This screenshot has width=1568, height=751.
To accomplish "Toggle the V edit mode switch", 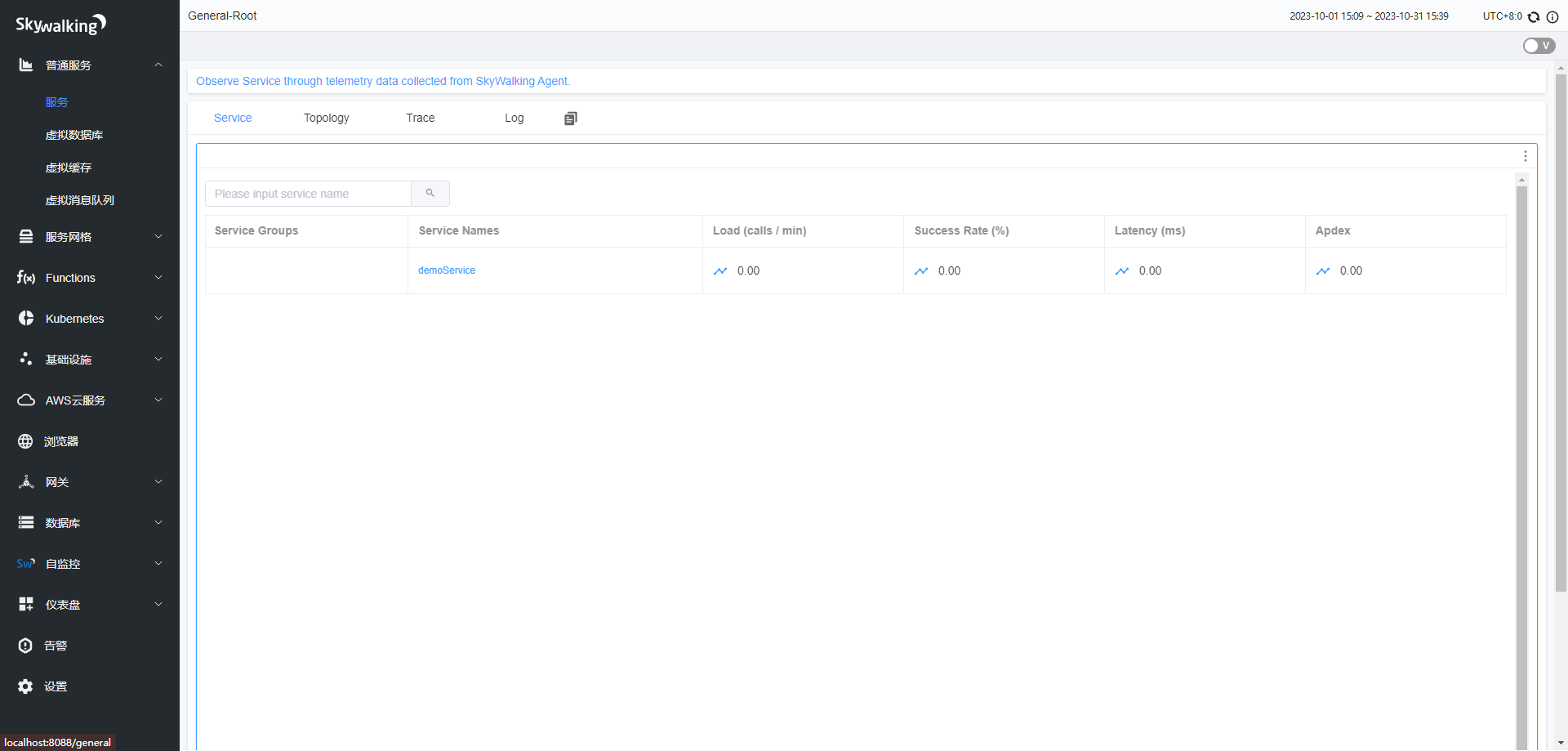I will click(x=1538, y=46).
